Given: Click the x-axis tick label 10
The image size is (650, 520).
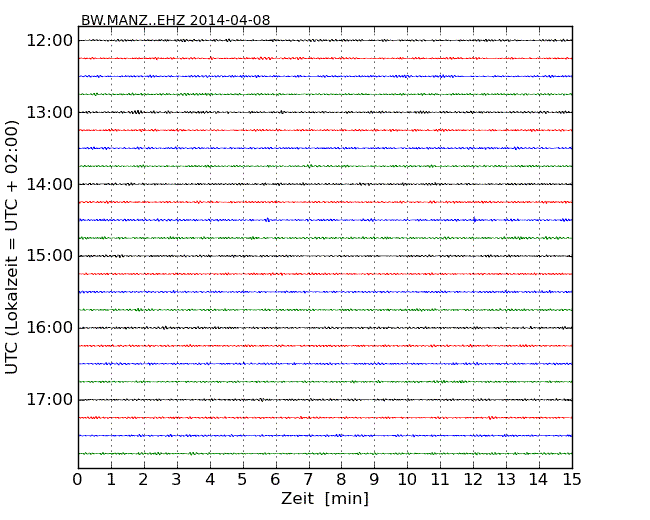Looking at the screenshot, I should [407, 480].
